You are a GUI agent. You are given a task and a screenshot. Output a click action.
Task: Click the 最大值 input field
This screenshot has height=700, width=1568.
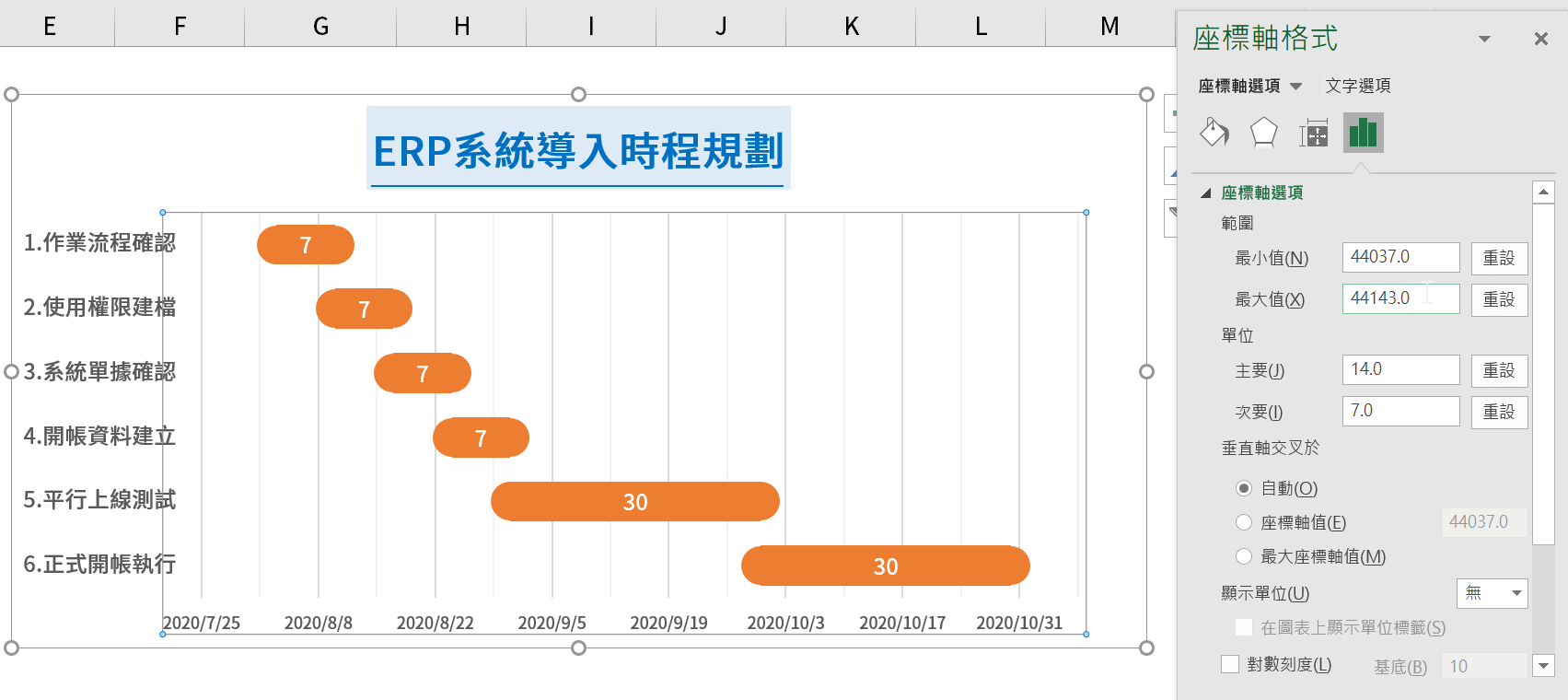[1400, 298]
